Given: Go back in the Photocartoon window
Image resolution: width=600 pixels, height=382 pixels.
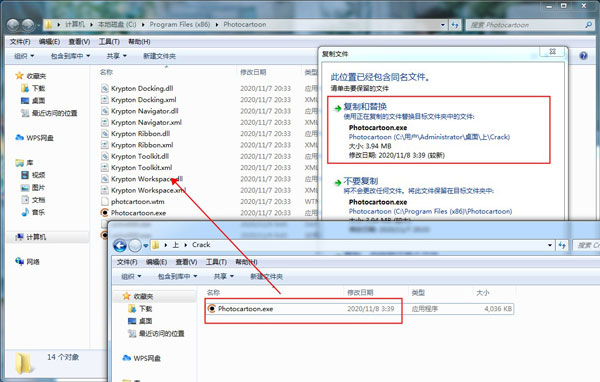Looking at the screenshot, I should click(x=13, y=25).
